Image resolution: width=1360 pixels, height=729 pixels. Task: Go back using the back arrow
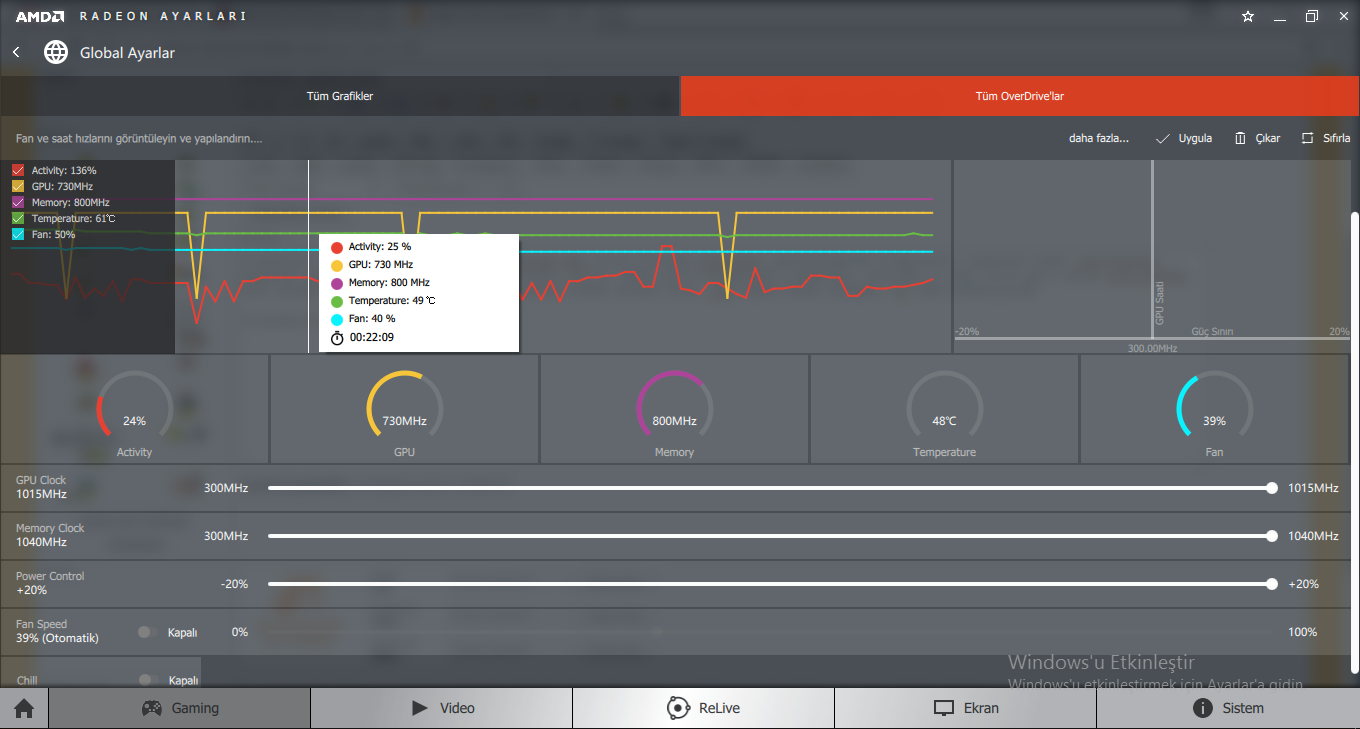(16, 52)
